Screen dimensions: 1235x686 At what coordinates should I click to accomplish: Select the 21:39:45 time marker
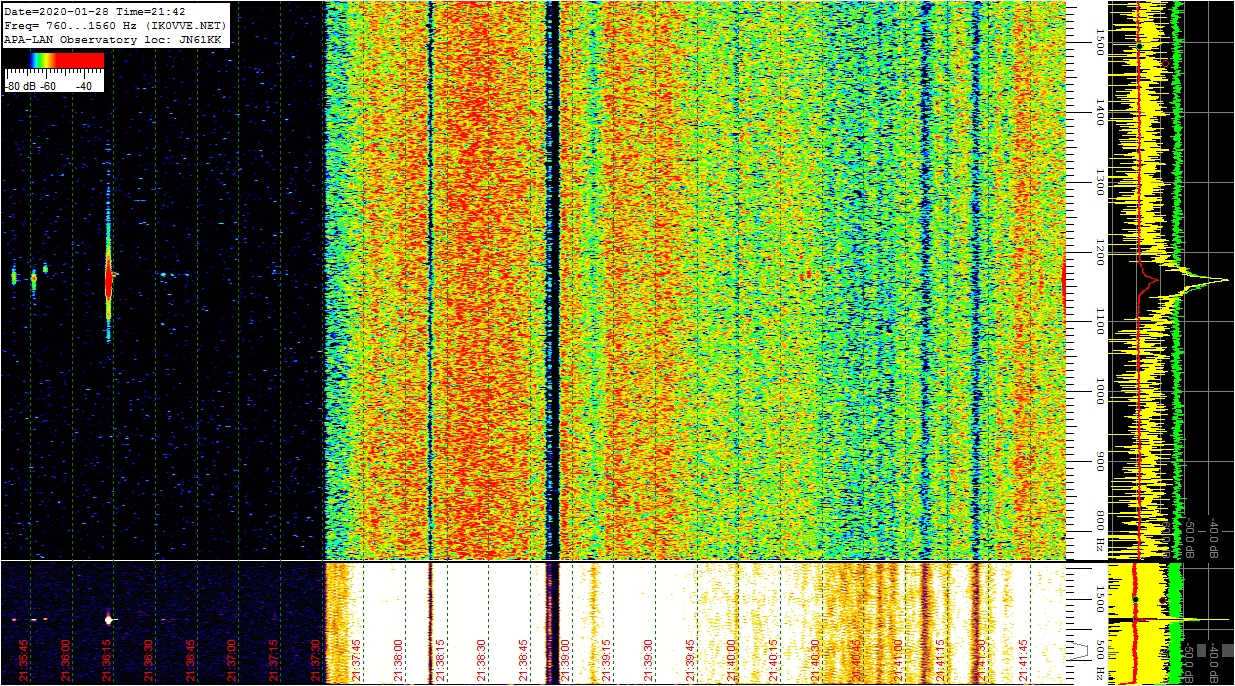point(691,660)
